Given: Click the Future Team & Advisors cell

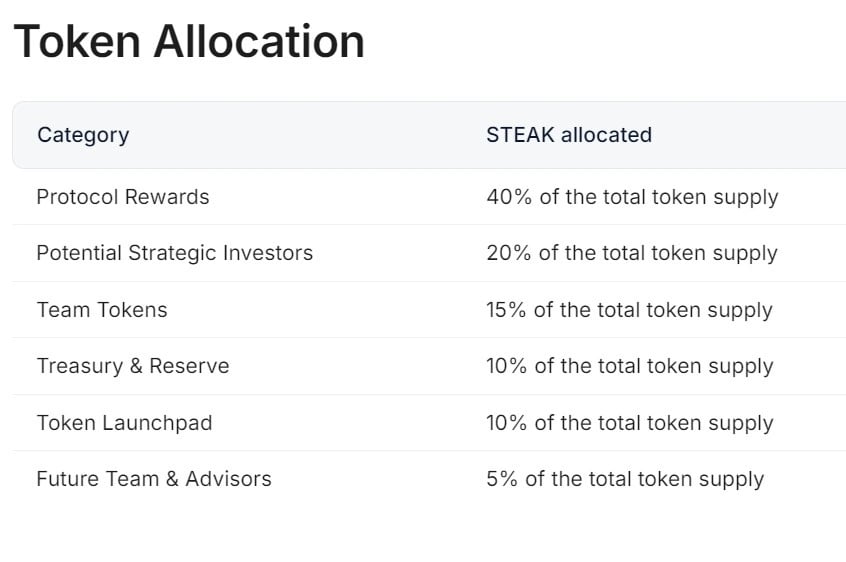Looking at the screenshot, I should click(154, 479).
